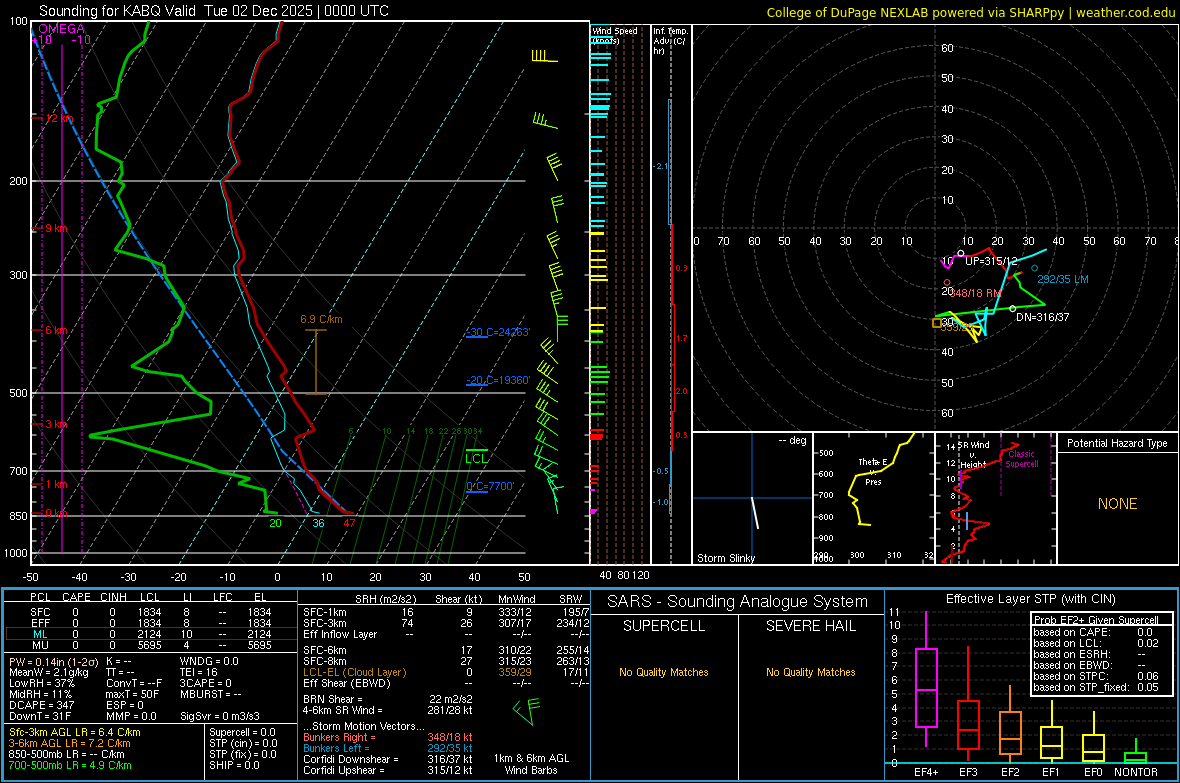Click the 348/18 RM hodograph label
This screenshot has width=1180, height=783.
[975, 293]
